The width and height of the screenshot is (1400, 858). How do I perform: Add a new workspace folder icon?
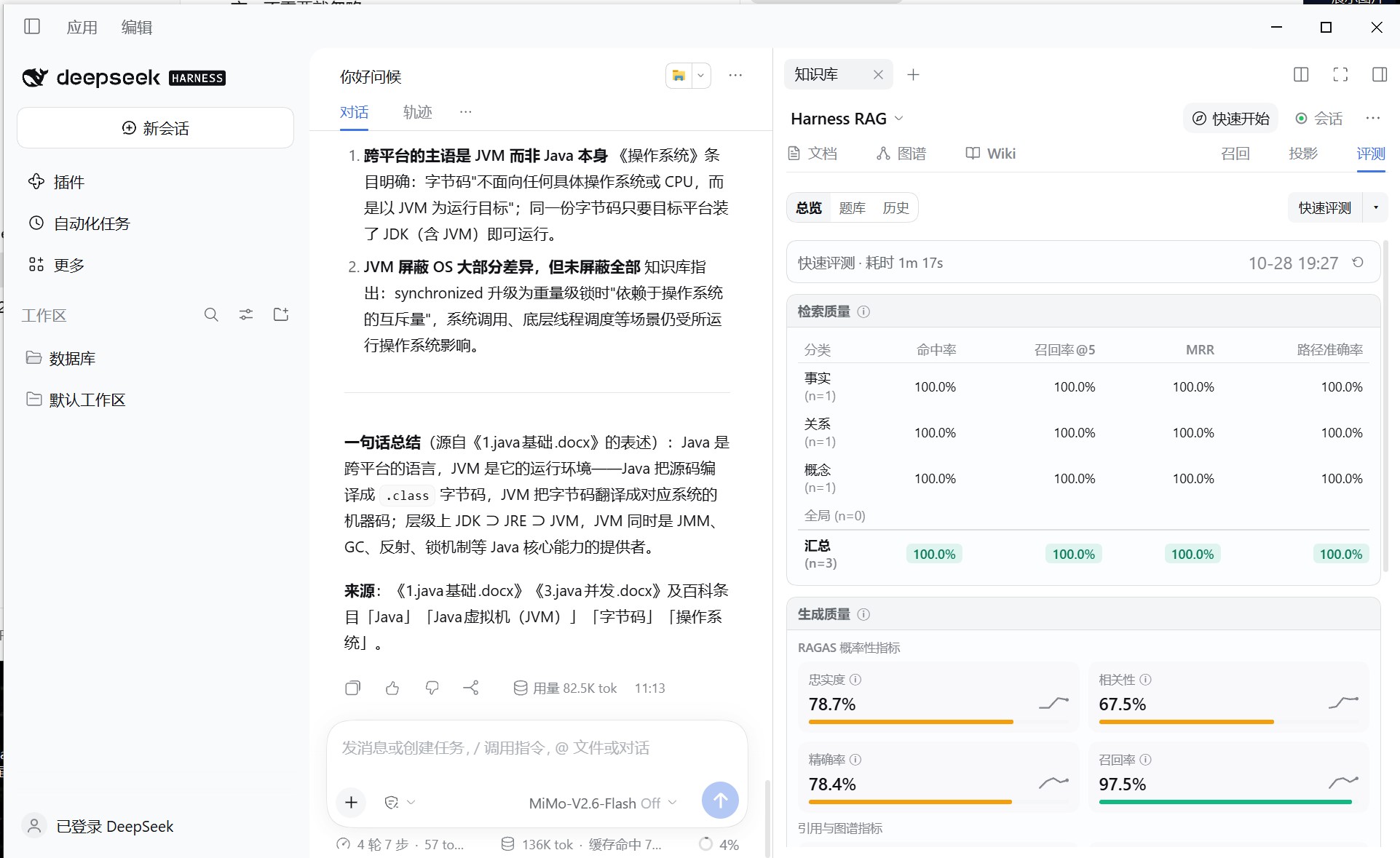281,315
